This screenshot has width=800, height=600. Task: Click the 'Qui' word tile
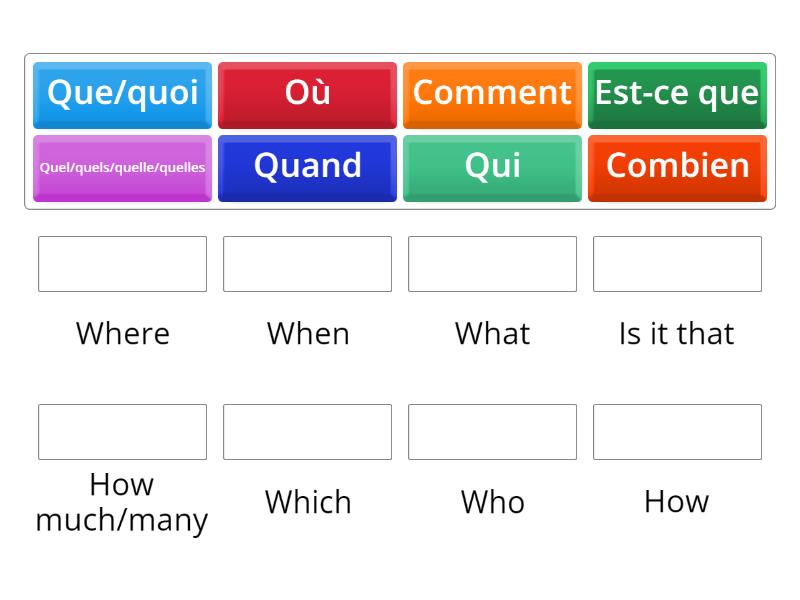(492, 168)
